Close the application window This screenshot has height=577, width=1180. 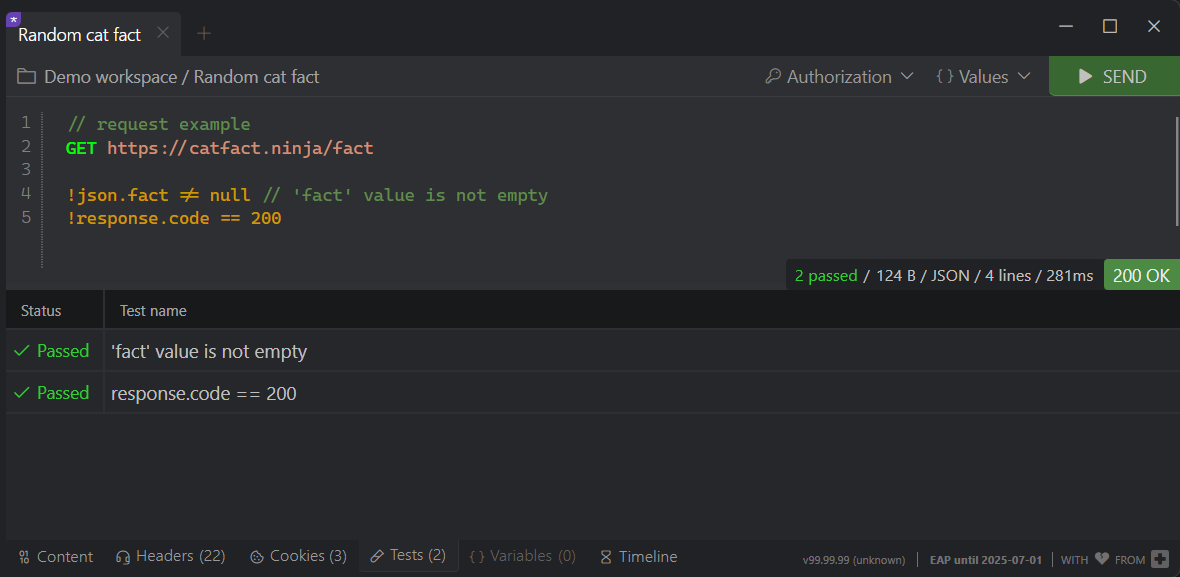point(1154,26)
